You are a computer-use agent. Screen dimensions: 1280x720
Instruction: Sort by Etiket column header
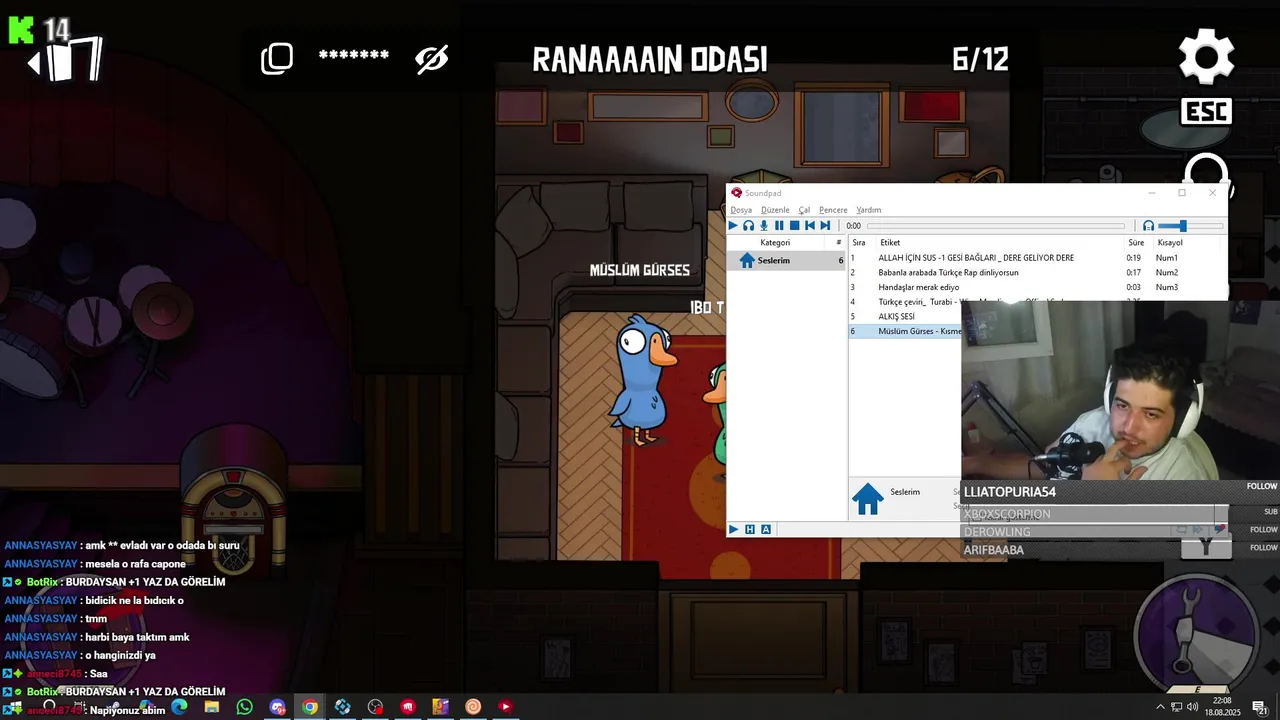[x=890, y=242]
